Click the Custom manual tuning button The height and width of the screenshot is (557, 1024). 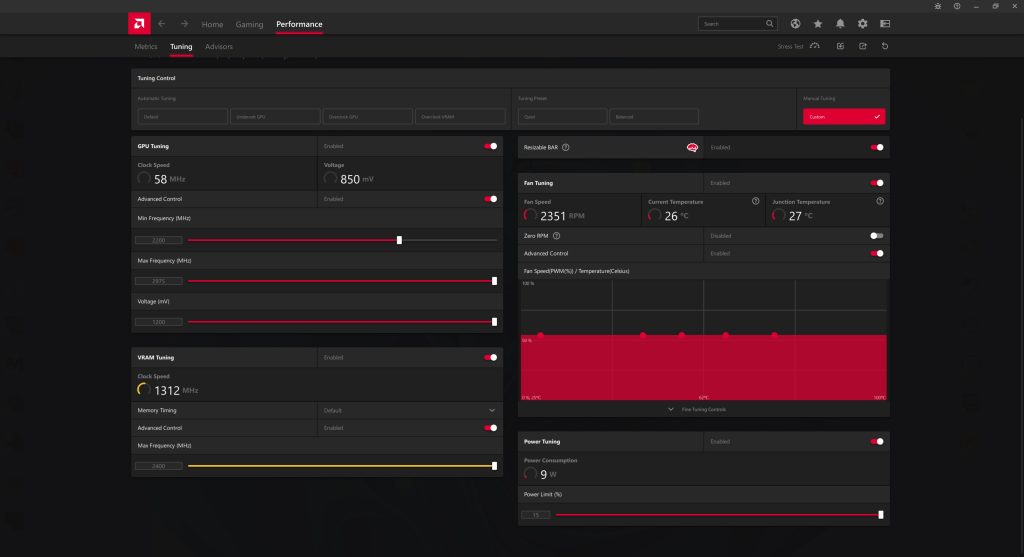pyautogui.click(x=844, y=117)
